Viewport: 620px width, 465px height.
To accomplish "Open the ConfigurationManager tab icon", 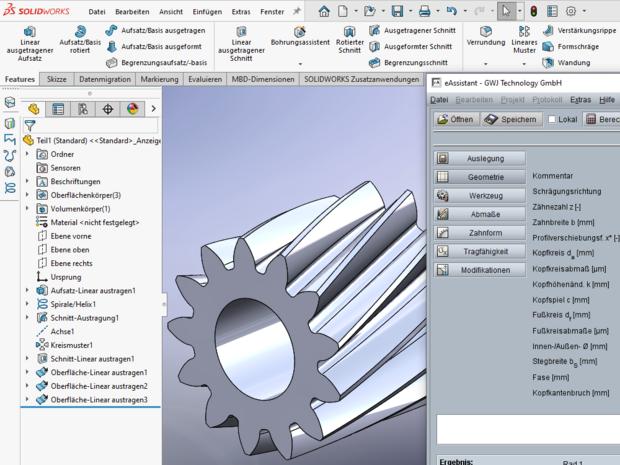I will click(x=83, y=109).
